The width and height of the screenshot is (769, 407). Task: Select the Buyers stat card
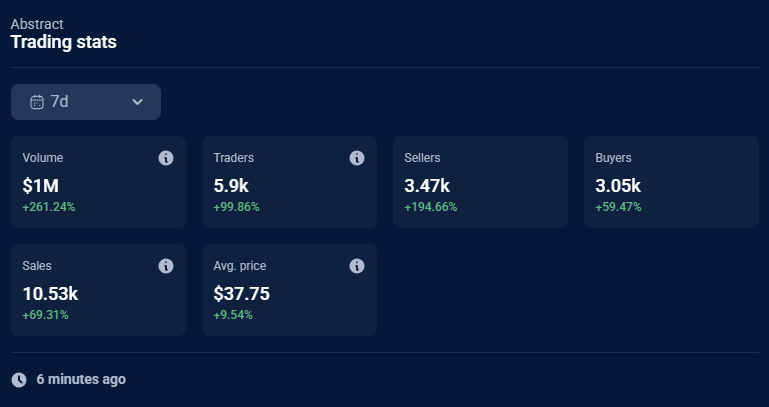pyautogui.click(x=671, y=182)
